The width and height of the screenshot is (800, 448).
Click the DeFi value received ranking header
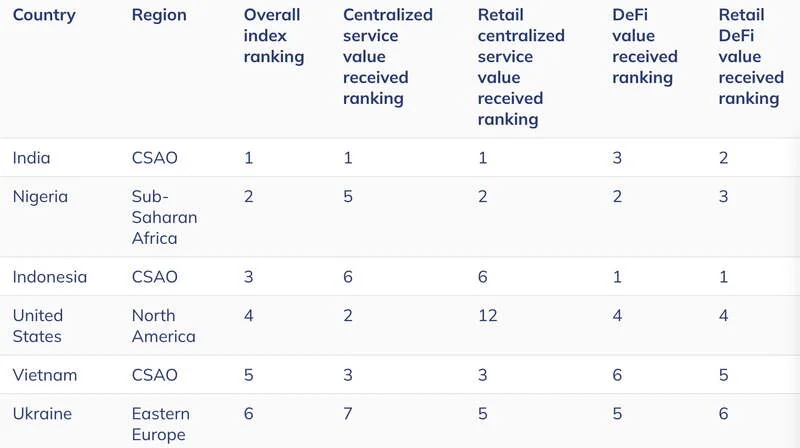point(645,46)
